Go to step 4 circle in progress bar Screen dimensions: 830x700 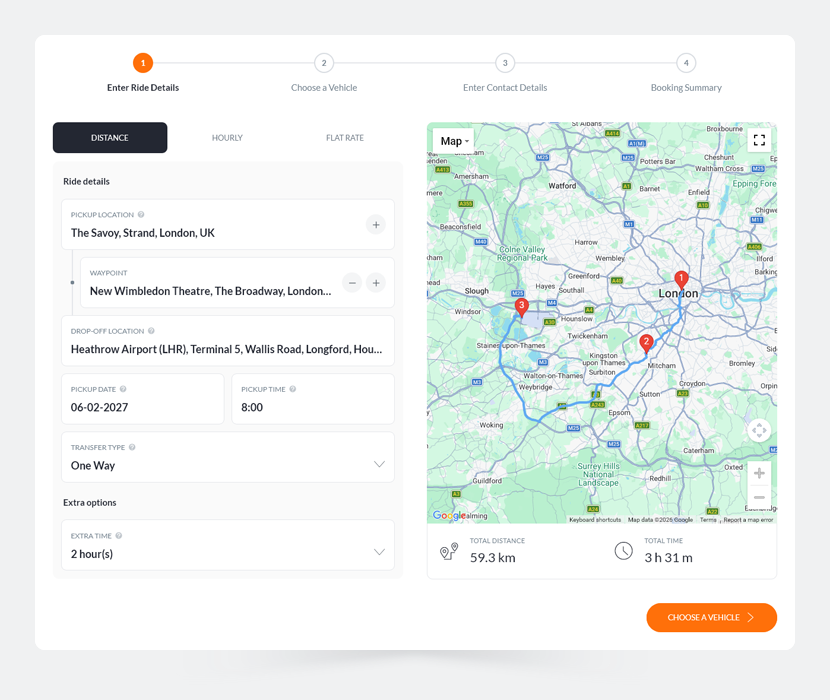coord(686,63)
